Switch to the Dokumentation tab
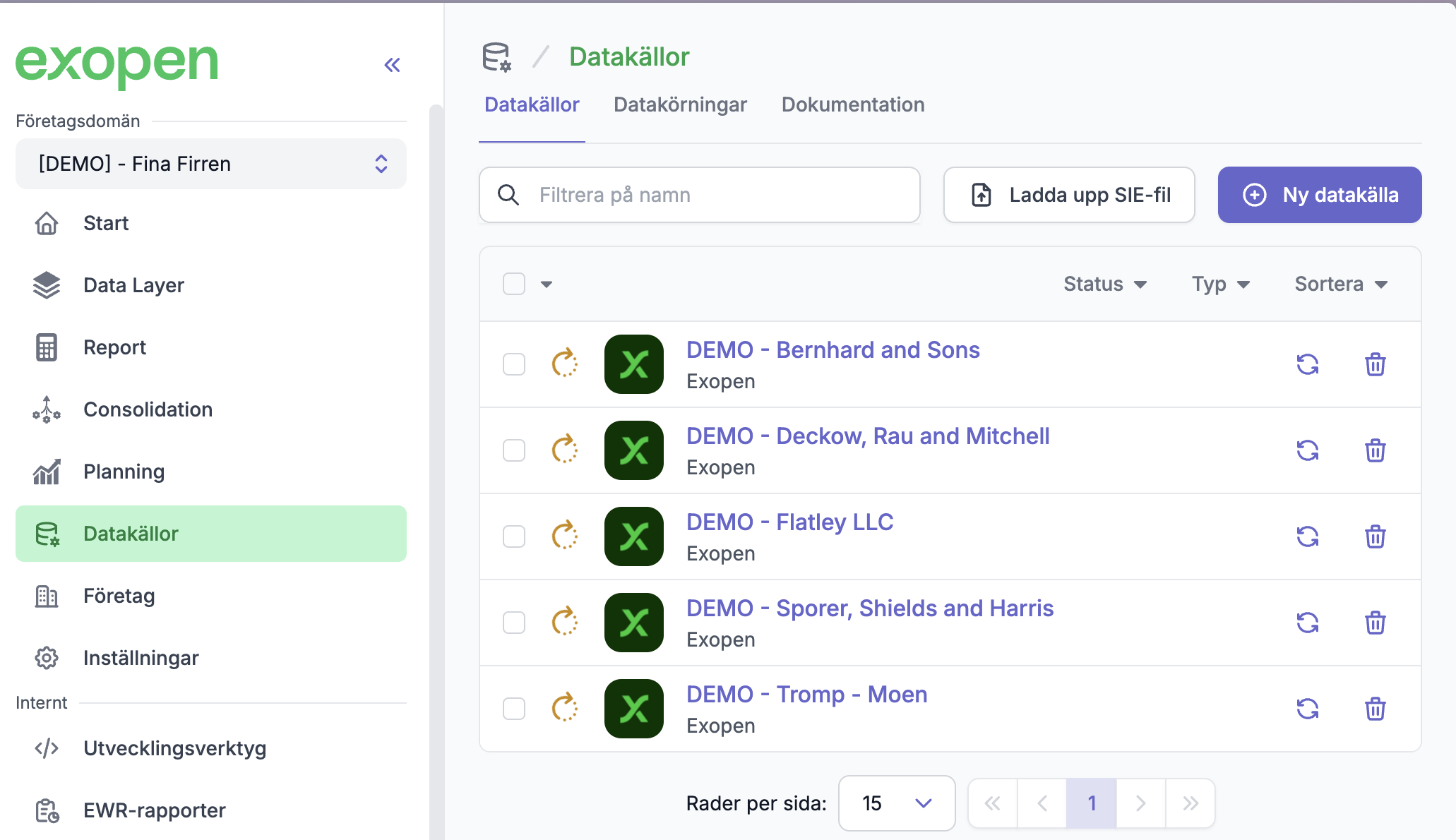The width and height of the screenshot is (1456, 840). [x=853, y=104]
